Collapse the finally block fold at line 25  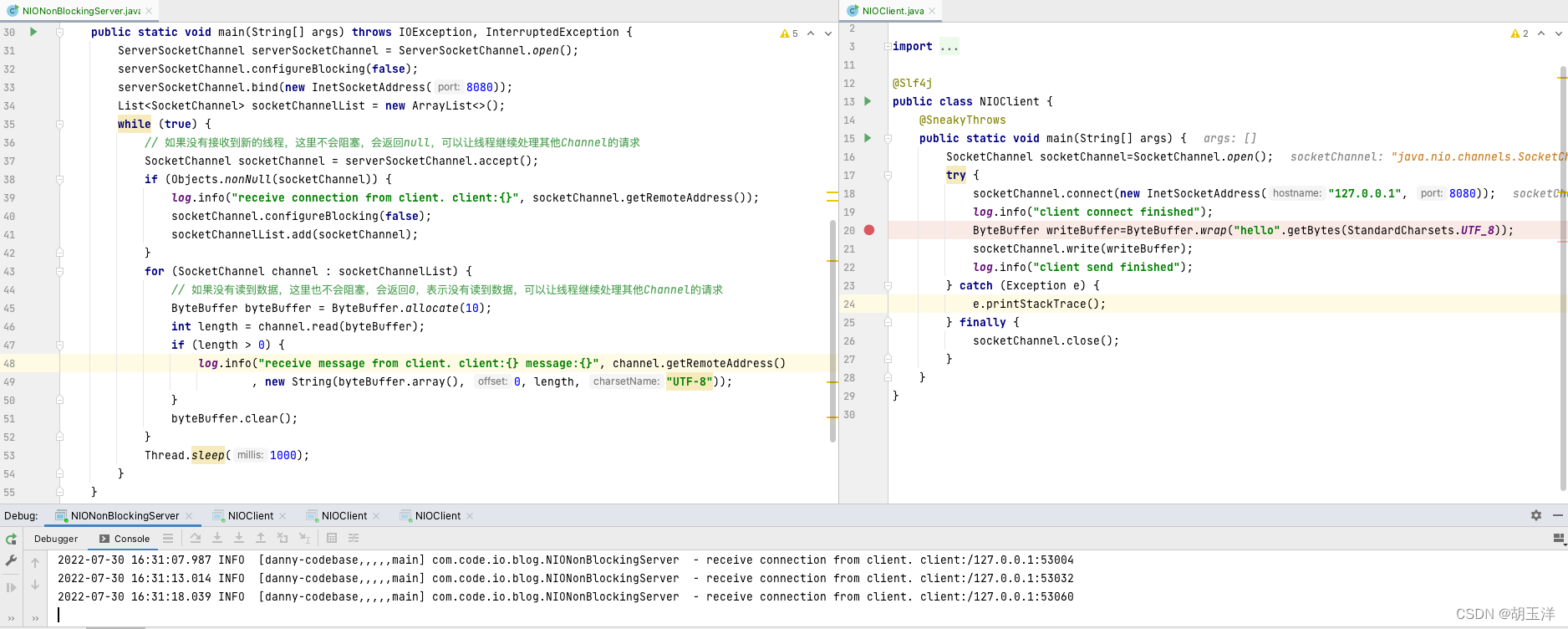tap(888, 322)
